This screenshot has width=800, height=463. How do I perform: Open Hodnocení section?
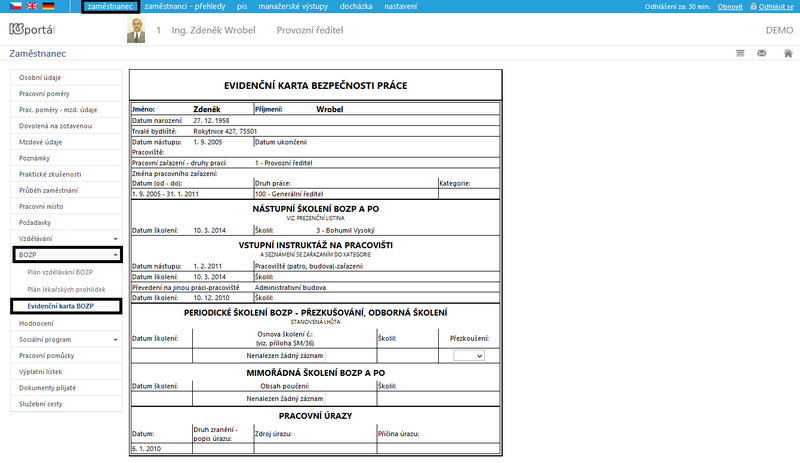pos(66,324)
